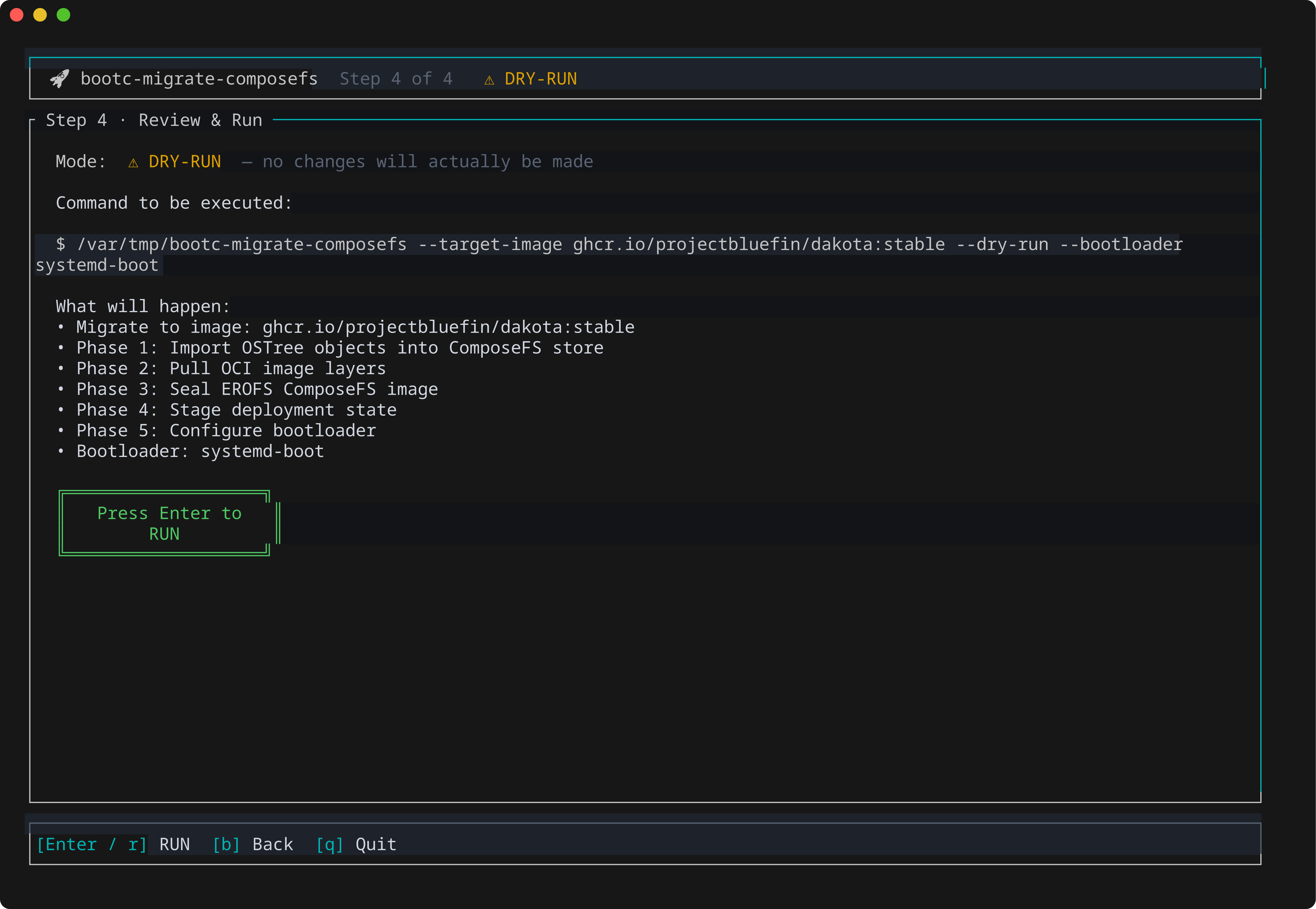Click the wrapped 'systemd-boot' command argument
The image size is (1316, 909).
pyautogui.click(x=97, y=265)
